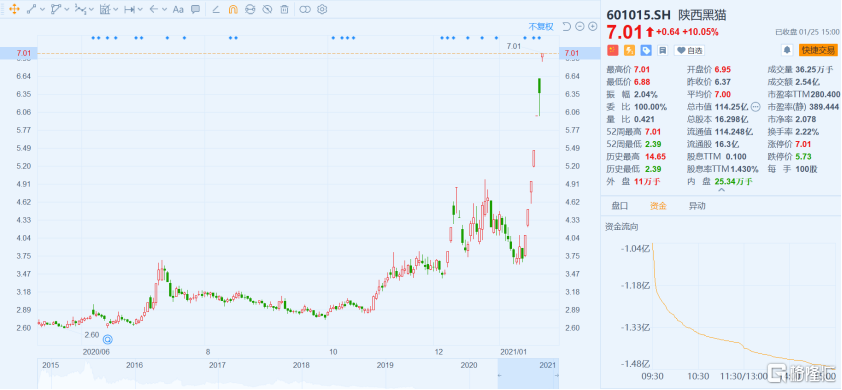
Task: Open dropdown arrow next to left arrow tool
Action: tap(165, 10)
